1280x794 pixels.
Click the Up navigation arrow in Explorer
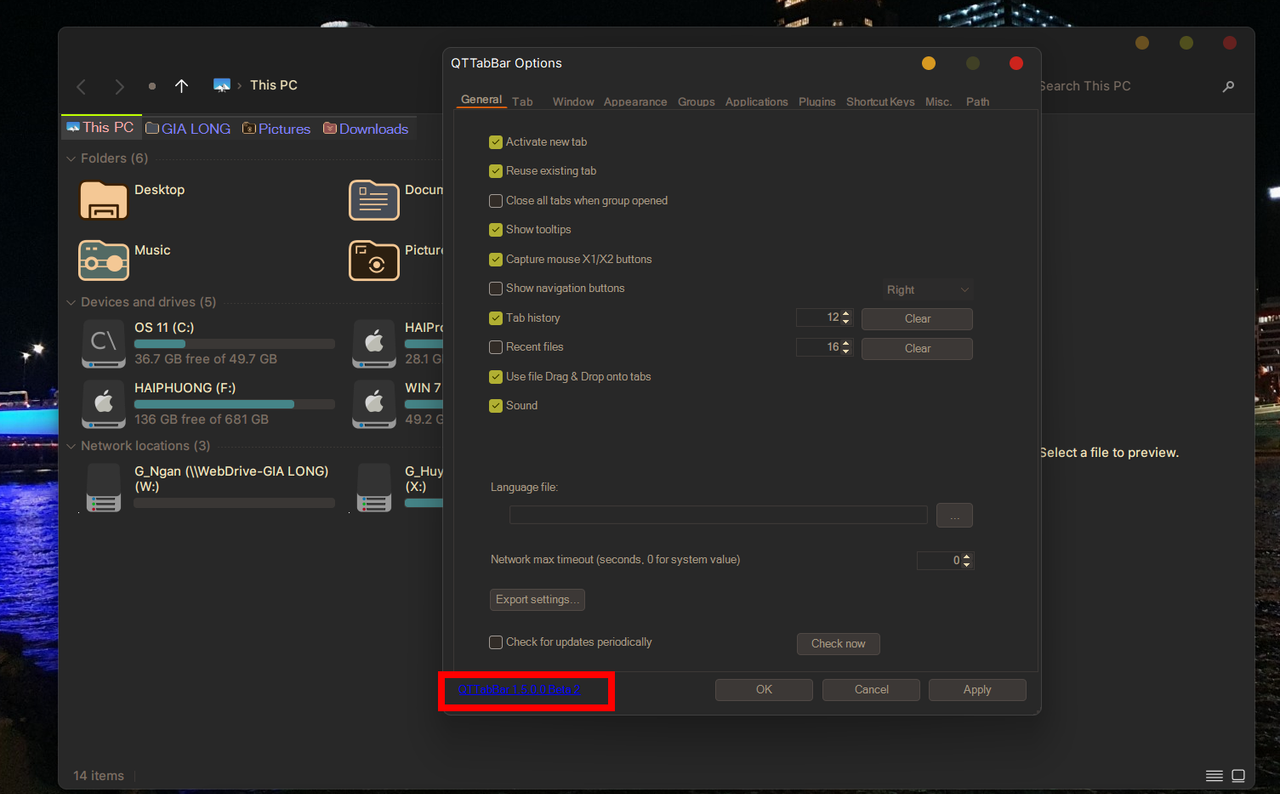click(181, 85)
